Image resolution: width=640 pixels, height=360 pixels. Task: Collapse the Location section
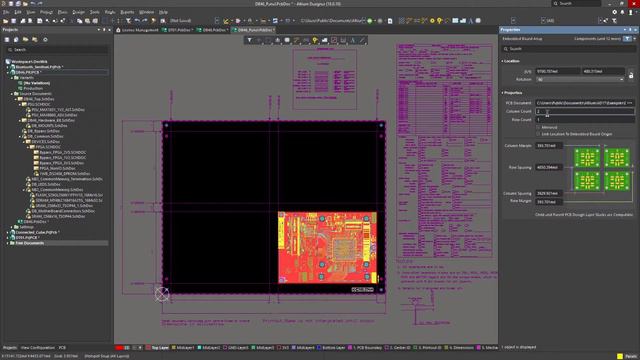point(502,61)
